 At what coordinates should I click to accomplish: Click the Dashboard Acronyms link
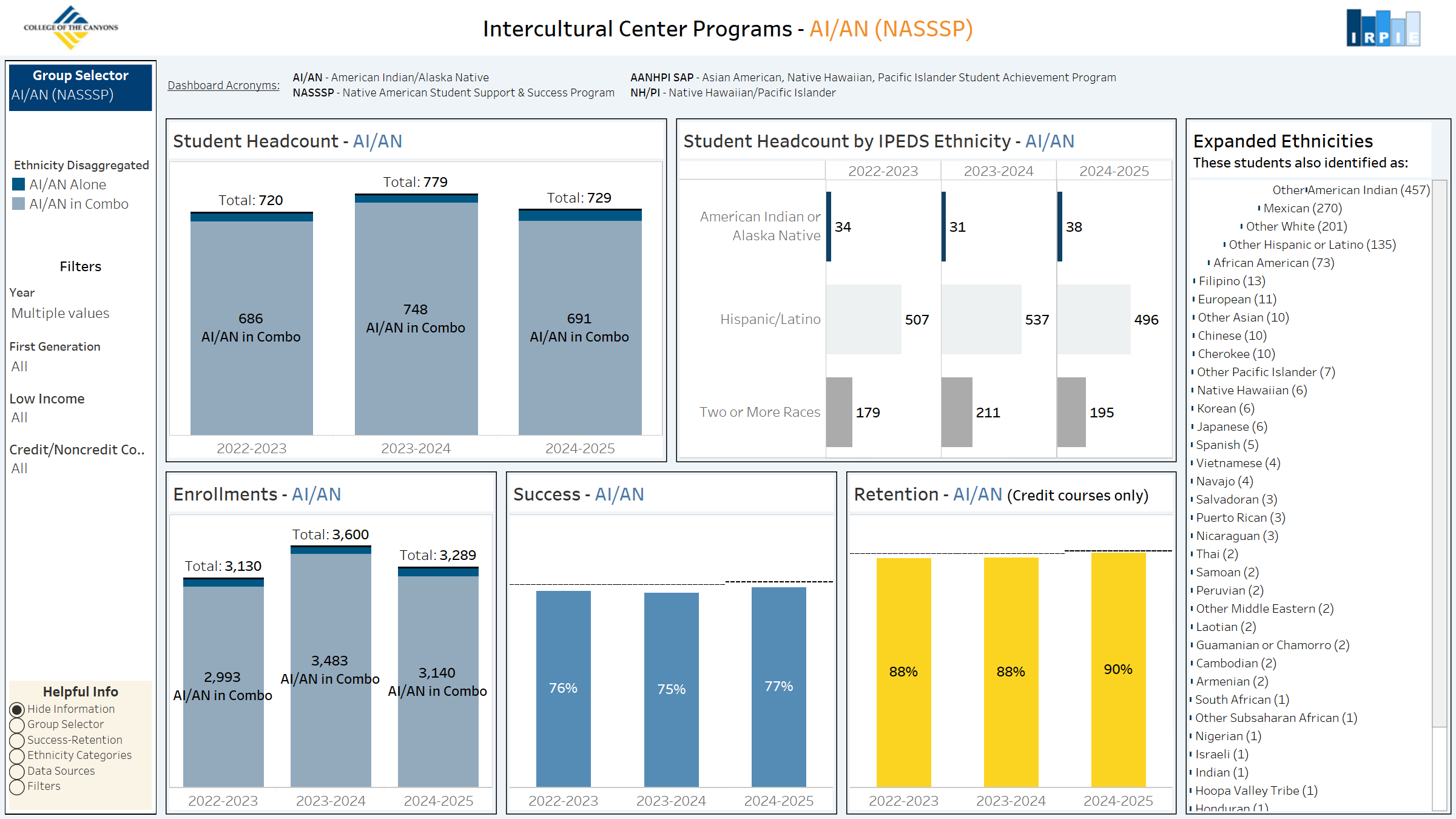[223, 85]
